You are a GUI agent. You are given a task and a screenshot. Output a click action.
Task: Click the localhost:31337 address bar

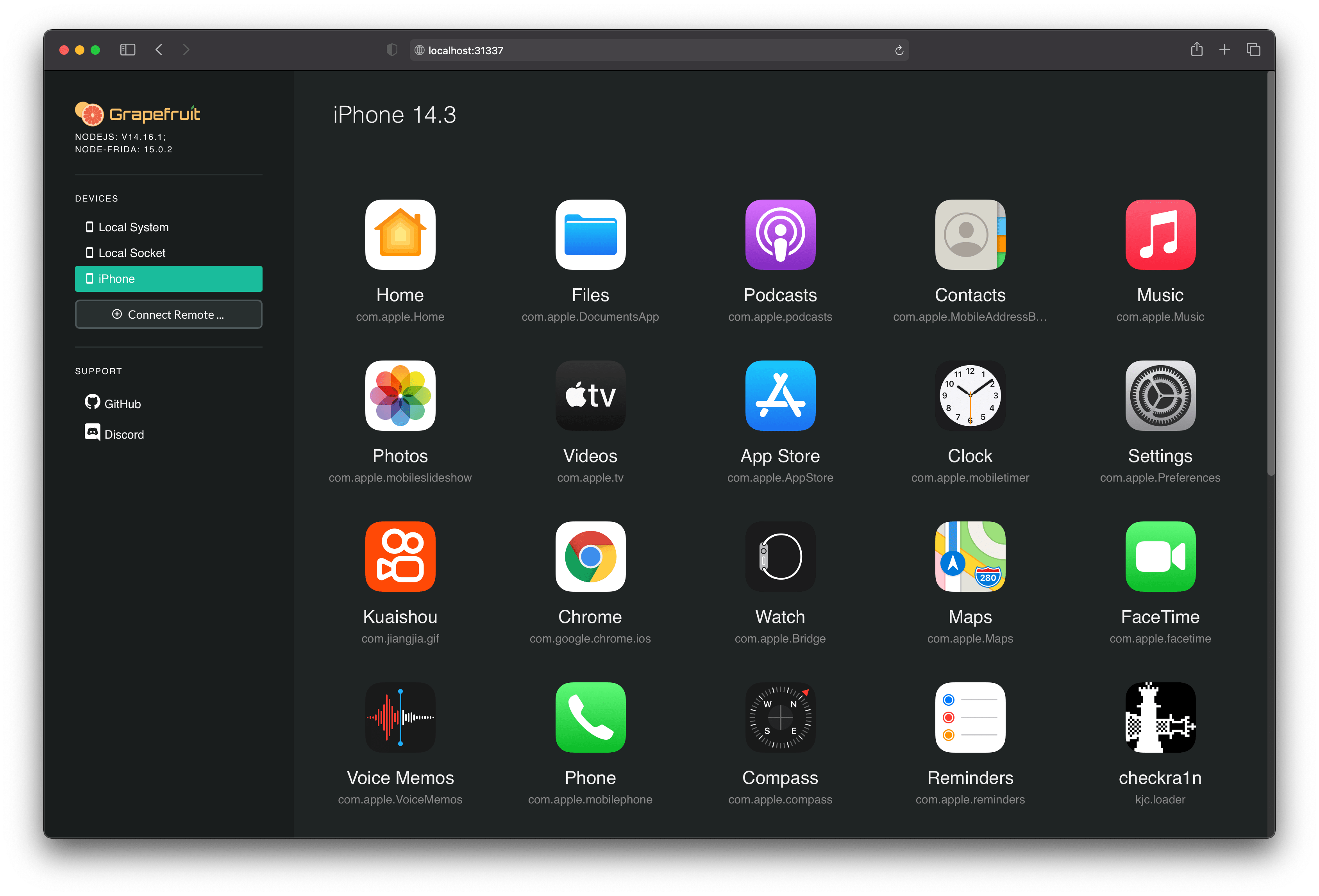click(x=658, y=50)
